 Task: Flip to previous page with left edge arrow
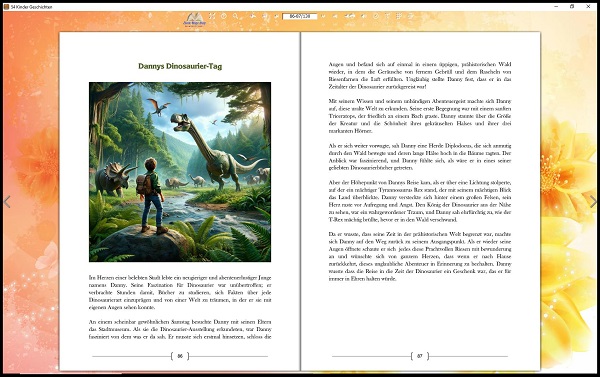pos(7,202)
